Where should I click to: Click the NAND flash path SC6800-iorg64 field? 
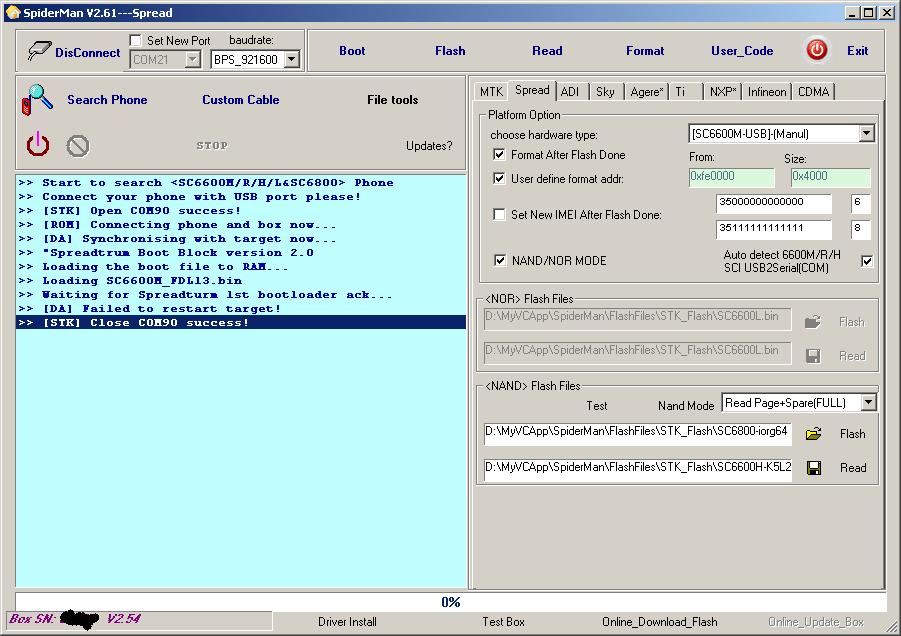637,434
